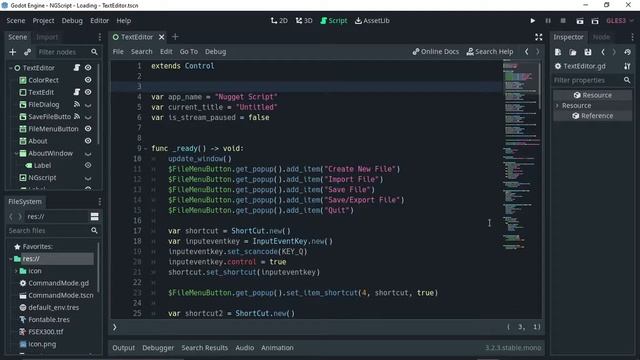The height and width of the screenshot is (360, 640).
Task: Switch to the Node tab
Action: [x=601, y=37]
